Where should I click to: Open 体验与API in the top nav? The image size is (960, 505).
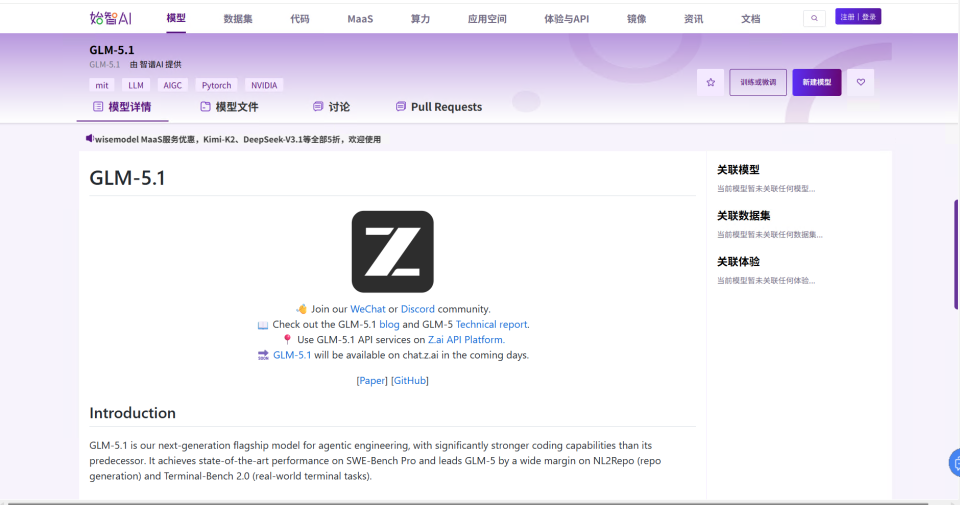coord(566,19)
